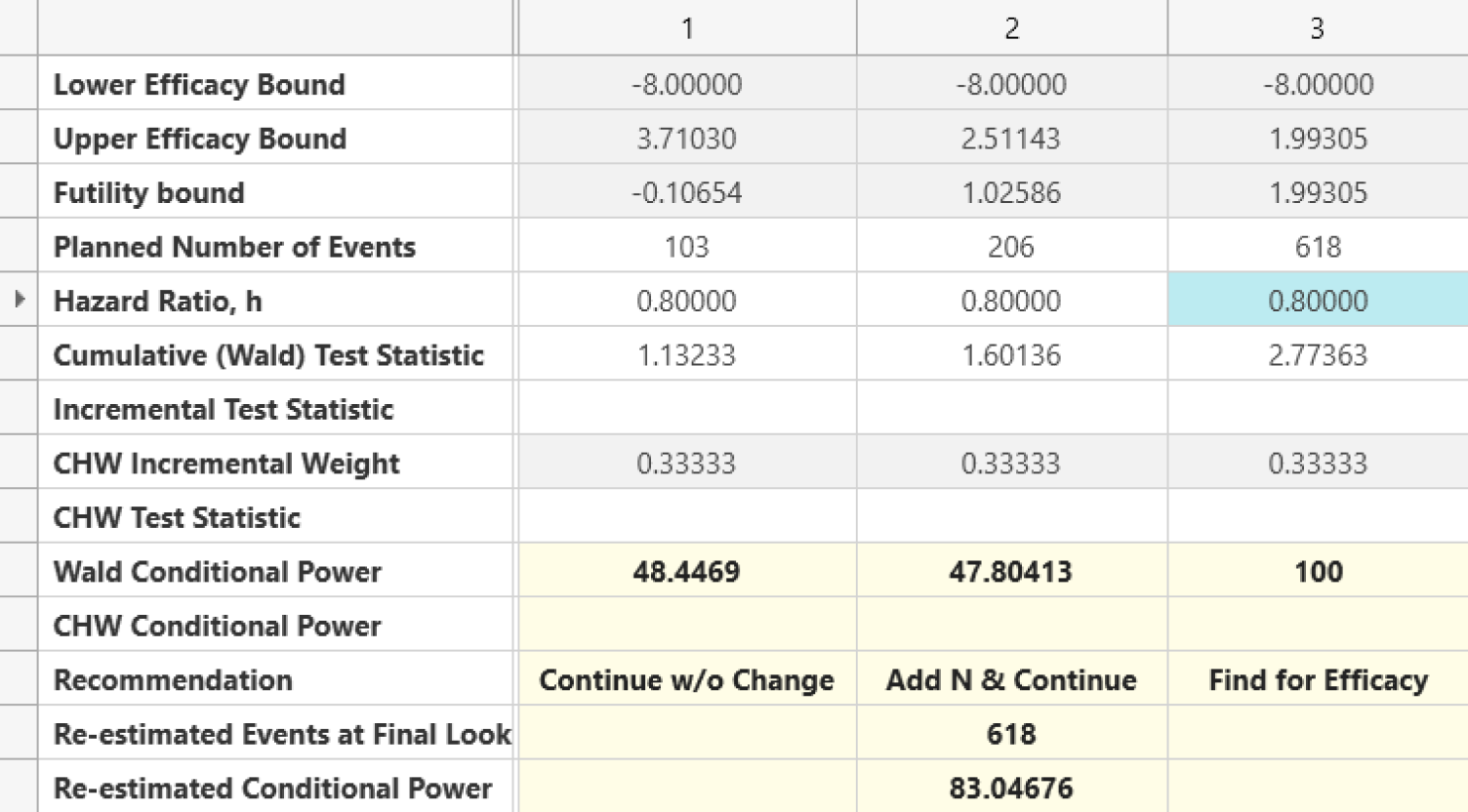Click the Lower Efficacy Bound row label
This screenshot has width=1468, height=812.
pos(199,84)
